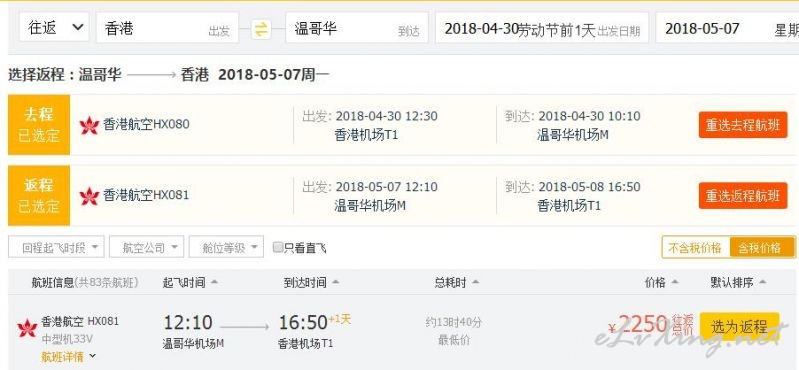Switch to 含税价格 price view
The width and height of the screenshot is (799, 370).
[761, 248]
